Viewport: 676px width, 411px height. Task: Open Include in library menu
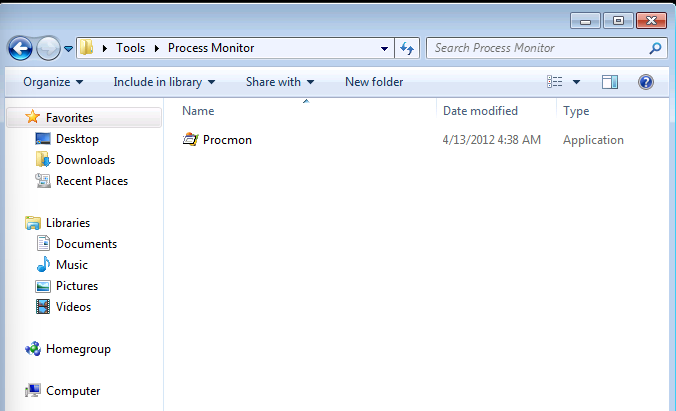164,82
